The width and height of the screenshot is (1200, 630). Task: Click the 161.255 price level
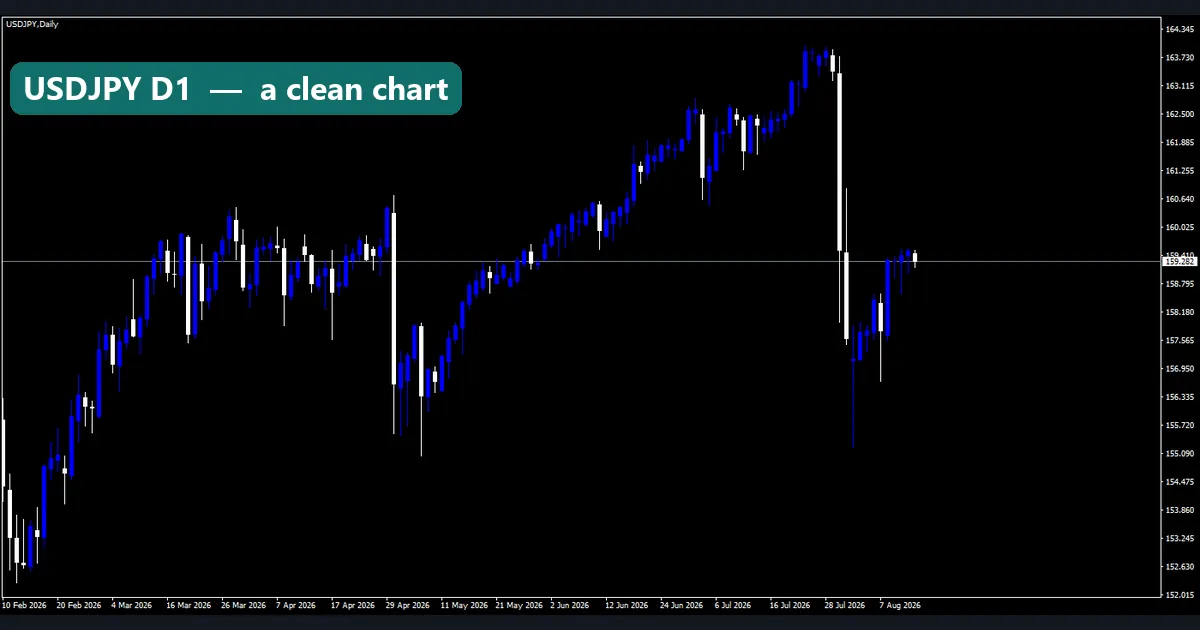(1180, 171)
